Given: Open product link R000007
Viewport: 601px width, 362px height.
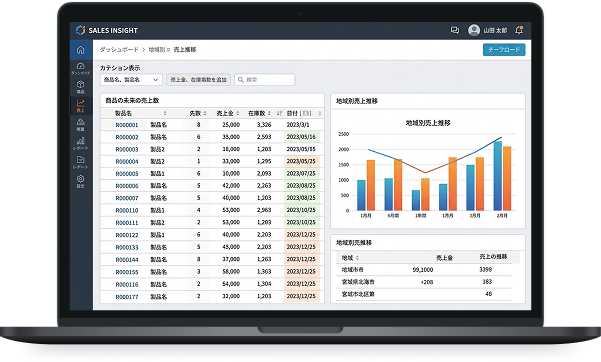Looking at the screenshot, I should [x=126, y=198].
